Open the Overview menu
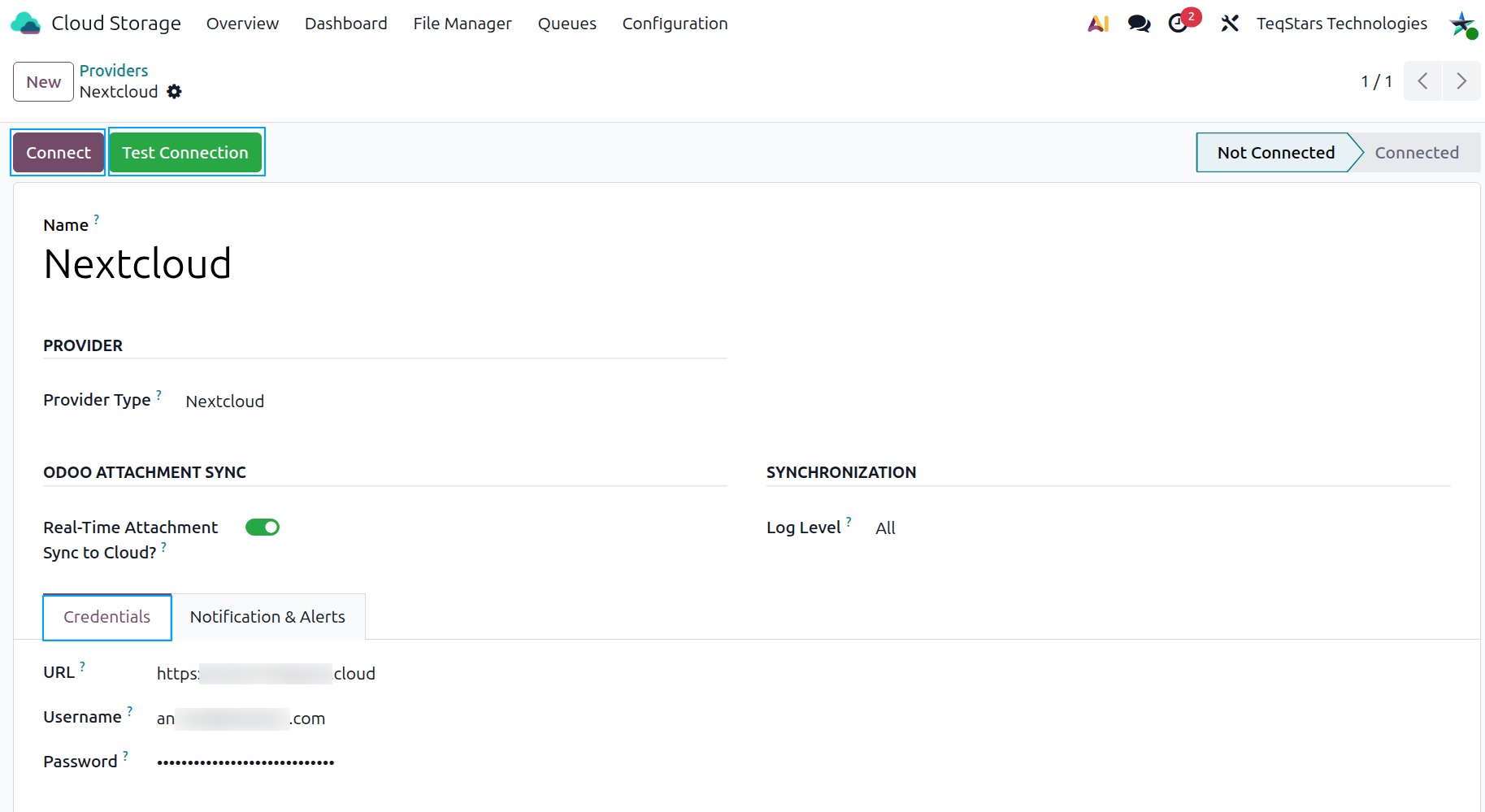 pyautogui.click(x=242, y=24)
